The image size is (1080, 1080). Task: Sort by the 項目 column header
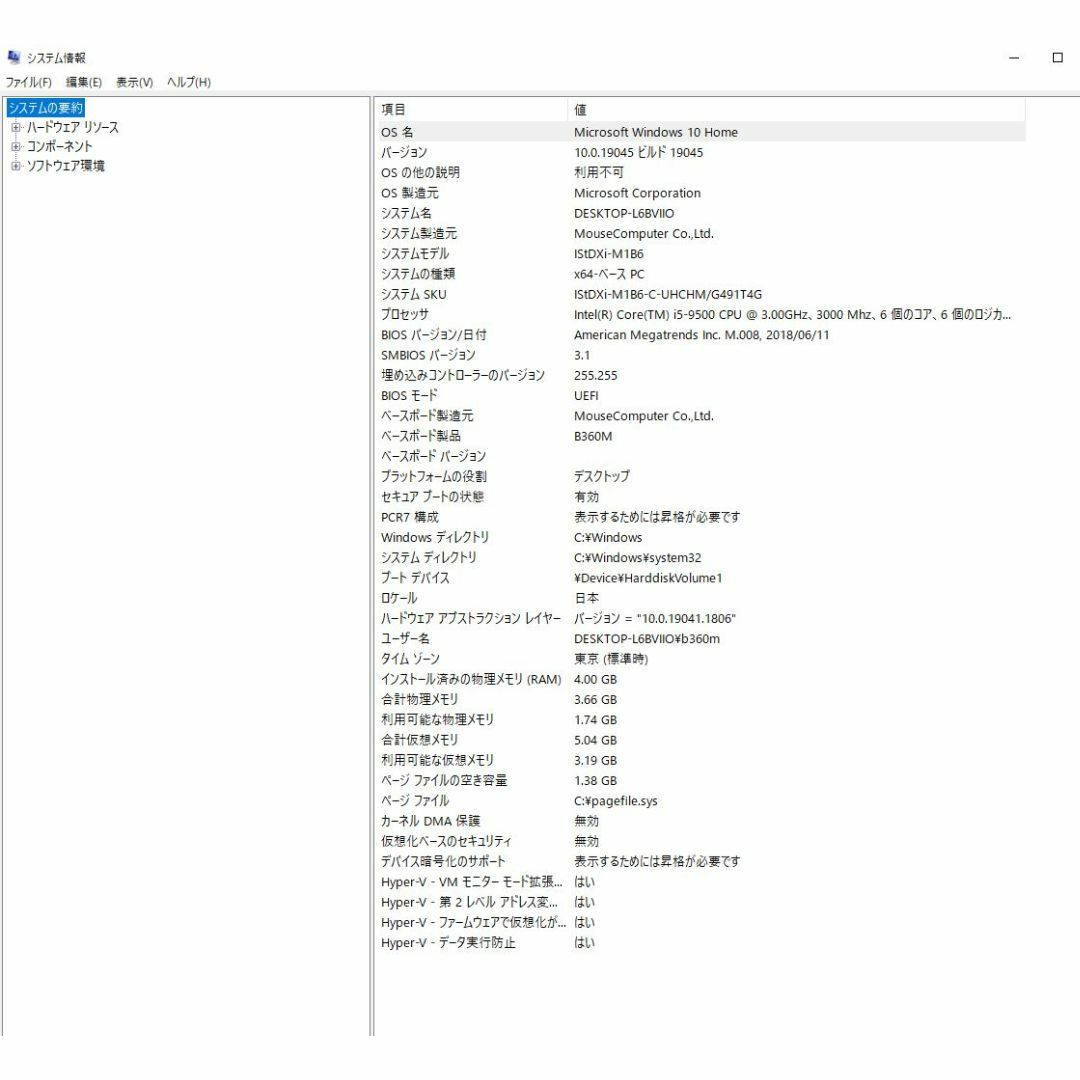tap(472, 110)
